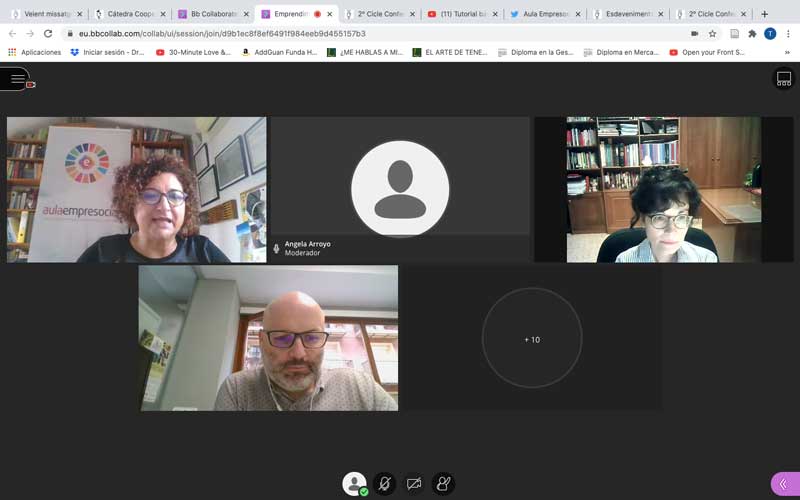The height and width of the screenshot is (500, 800).
Task: Open the reading list icon in toolbar
Action: click(734, 34)
